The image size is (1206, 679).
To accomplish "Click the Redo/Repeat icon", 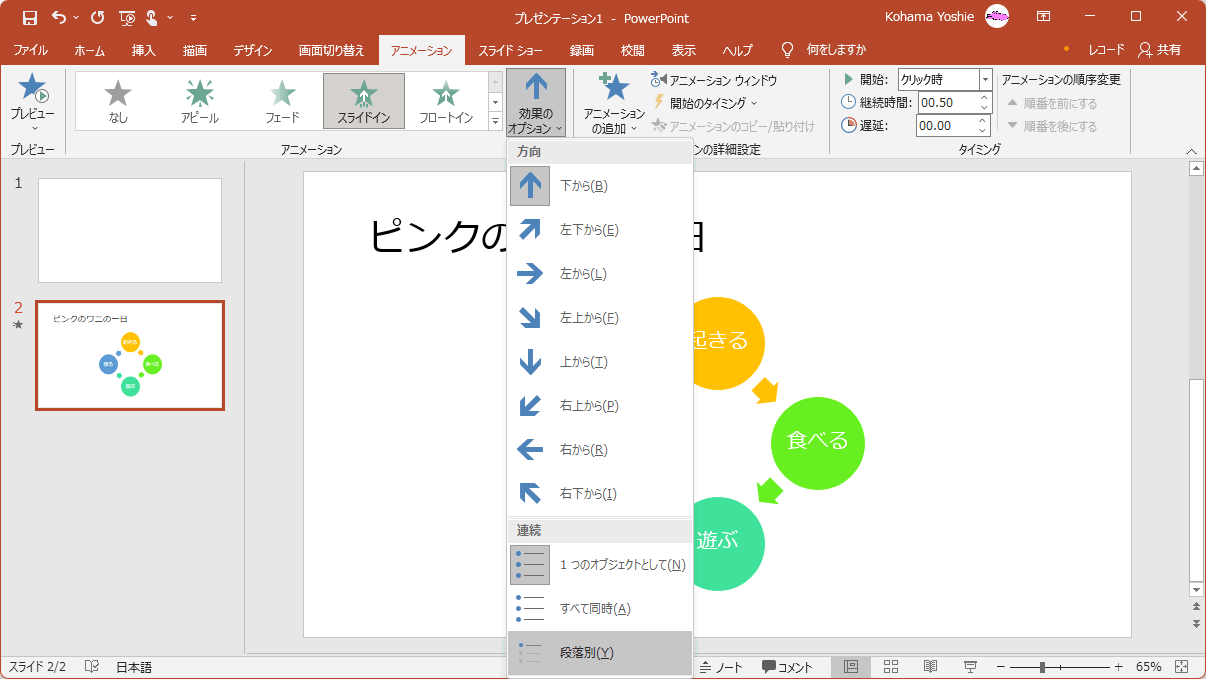I will [x=97, y=17].
